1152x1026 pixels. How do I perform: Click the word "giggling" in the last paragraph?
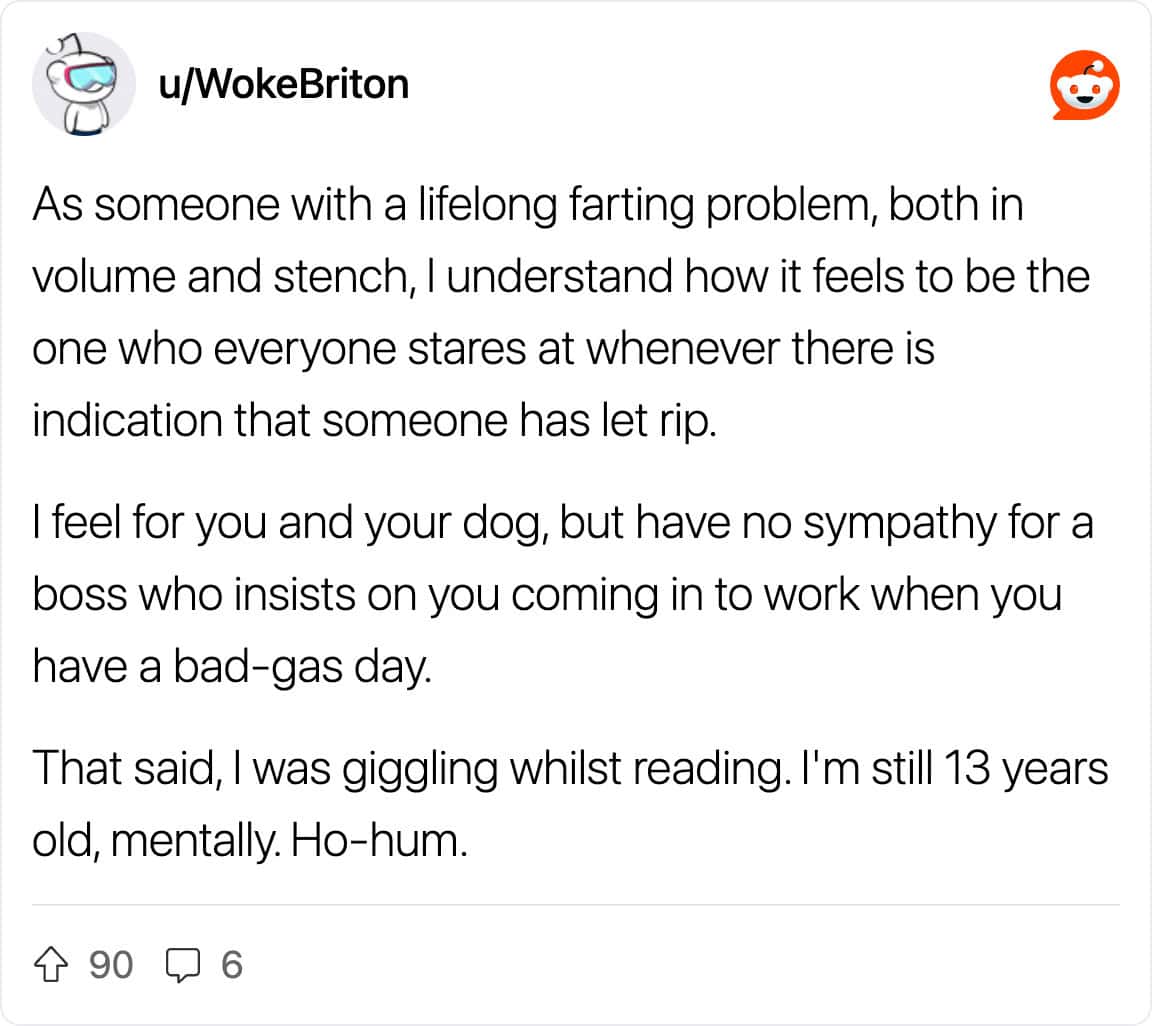(420, 770)
